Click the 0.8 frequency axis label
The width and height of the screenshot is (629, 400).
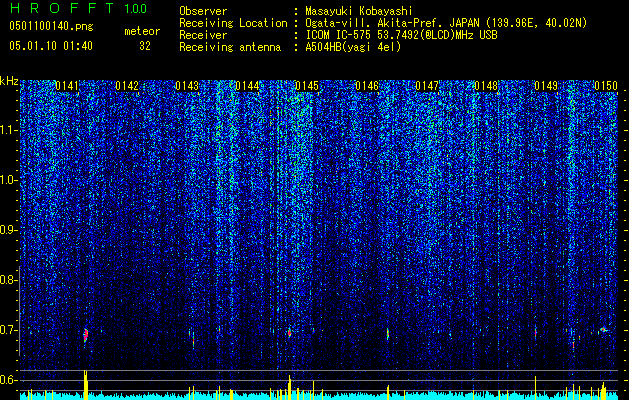pyautogui.click(x=8, y=280)
